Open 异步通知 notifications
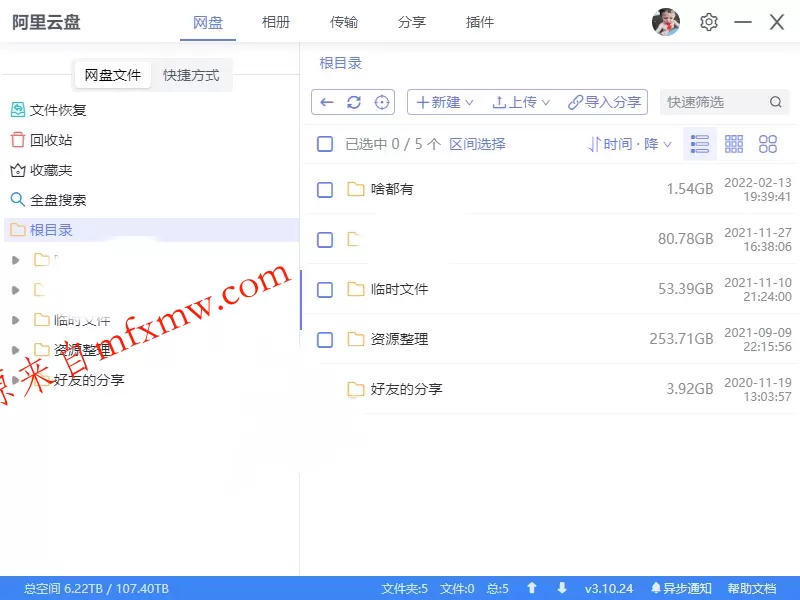 click(x=681, y=588)
